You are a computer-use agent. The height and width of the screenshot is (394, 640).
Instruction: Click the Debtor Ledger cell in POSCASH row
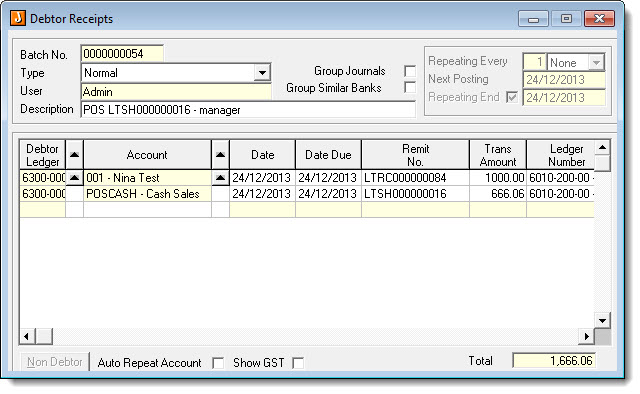(42, 194)
